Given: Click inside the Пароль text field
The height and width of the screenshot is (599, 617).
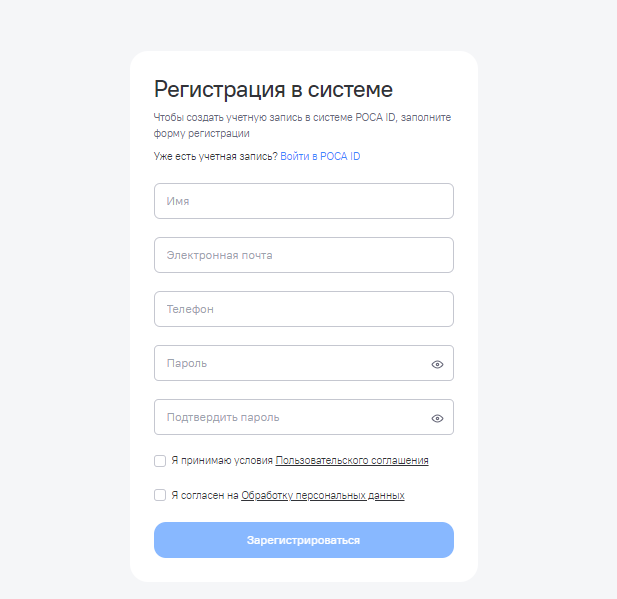Looking at the screenshot, I should pyautogui.click(x=290, y=363).
